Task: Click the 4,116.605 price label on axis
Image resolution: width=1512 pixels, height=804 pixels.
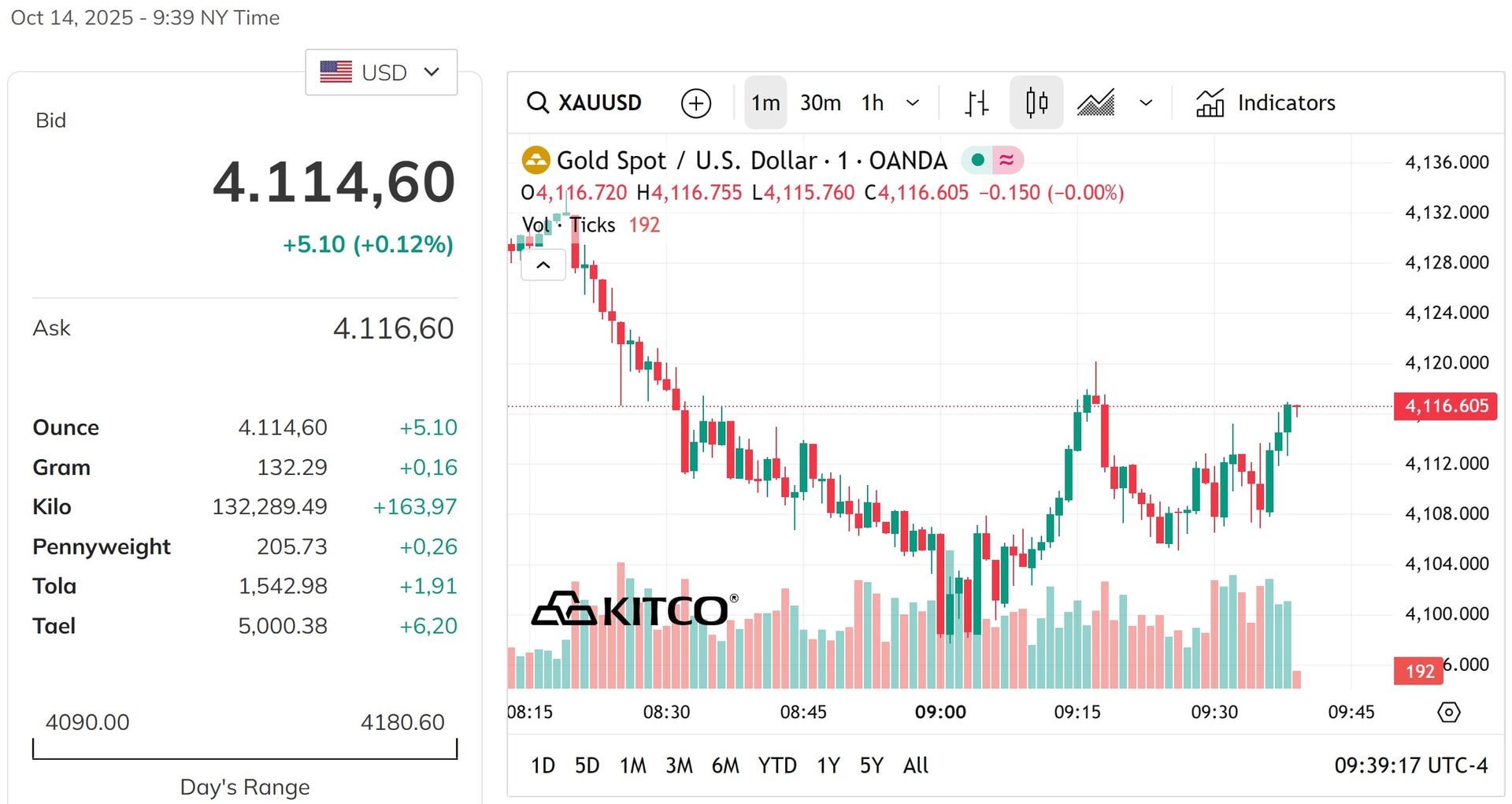Action: pos(1446,406)
